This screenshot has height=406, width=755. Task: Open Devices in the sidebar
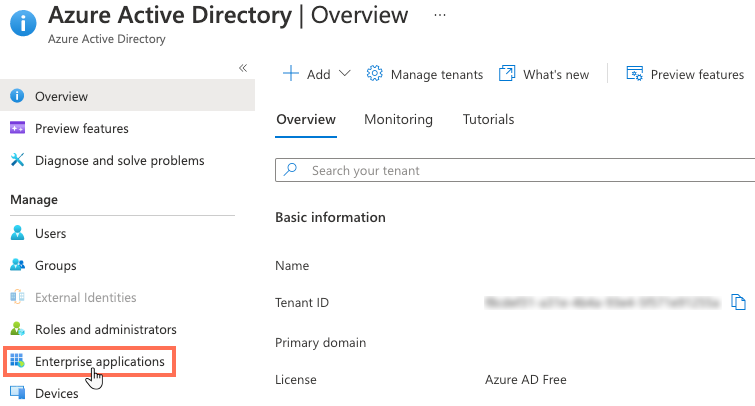[x=57, y=393]
